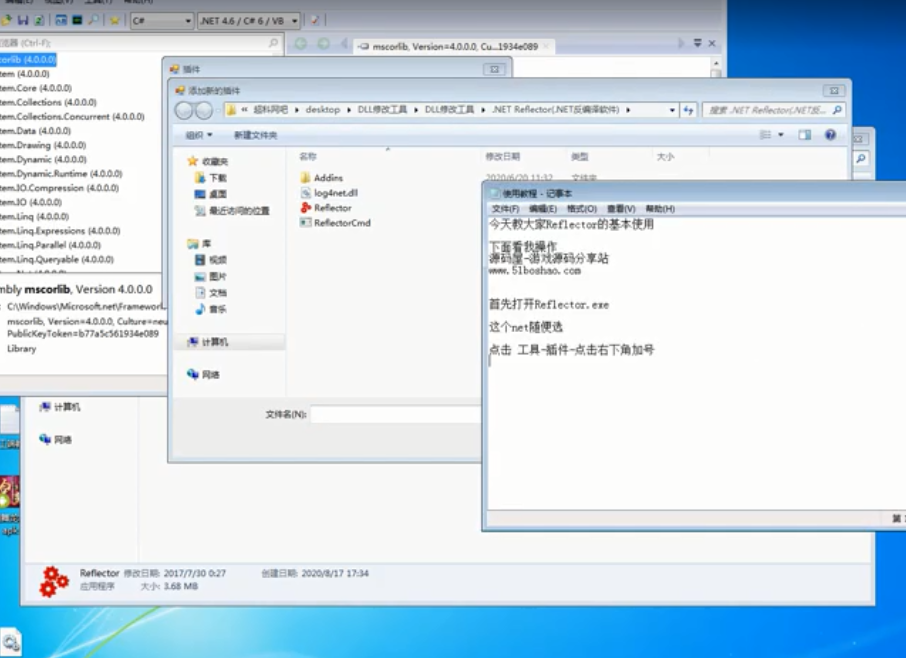Open the 查看(V) menu in Notepad

(x=621, y=209)
